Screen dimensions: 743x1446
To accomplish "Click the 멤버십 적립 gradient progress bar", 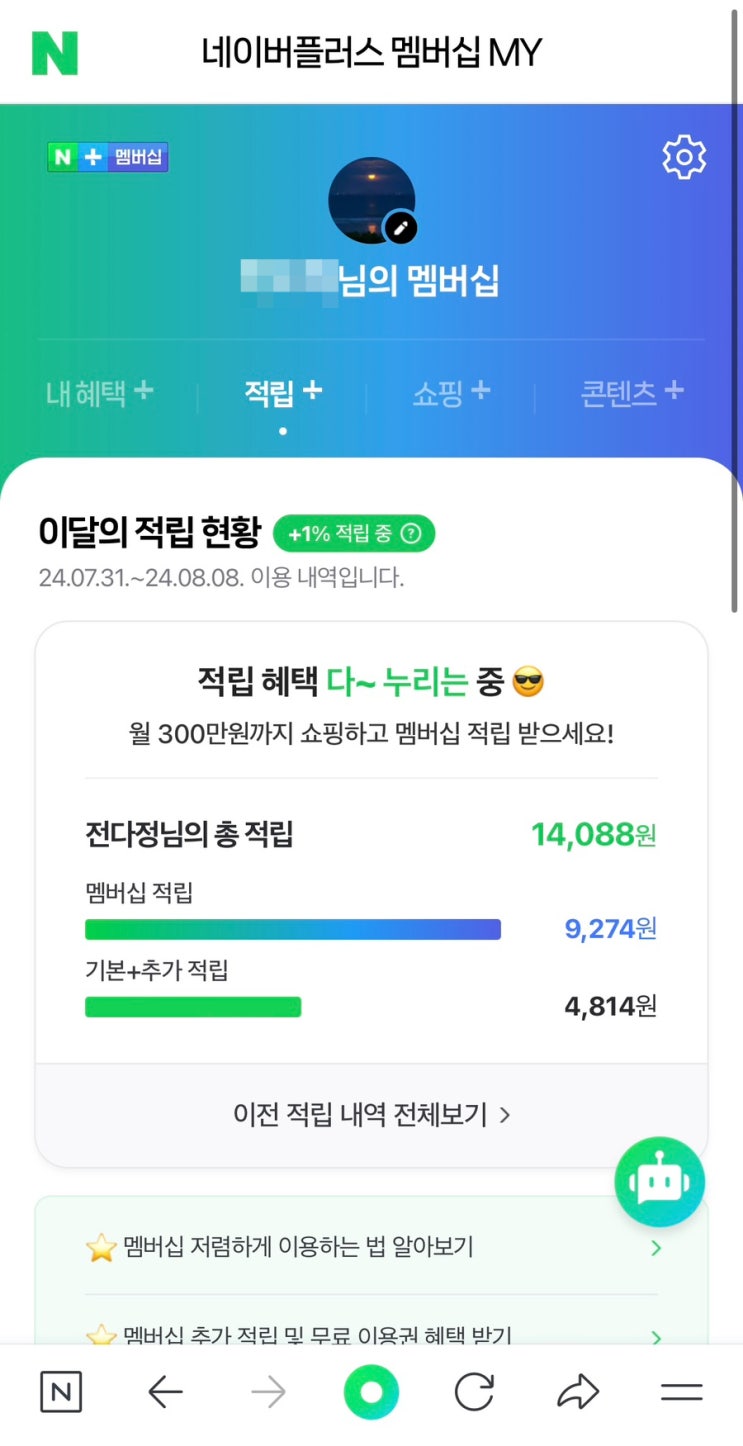I will pos(293,929).
